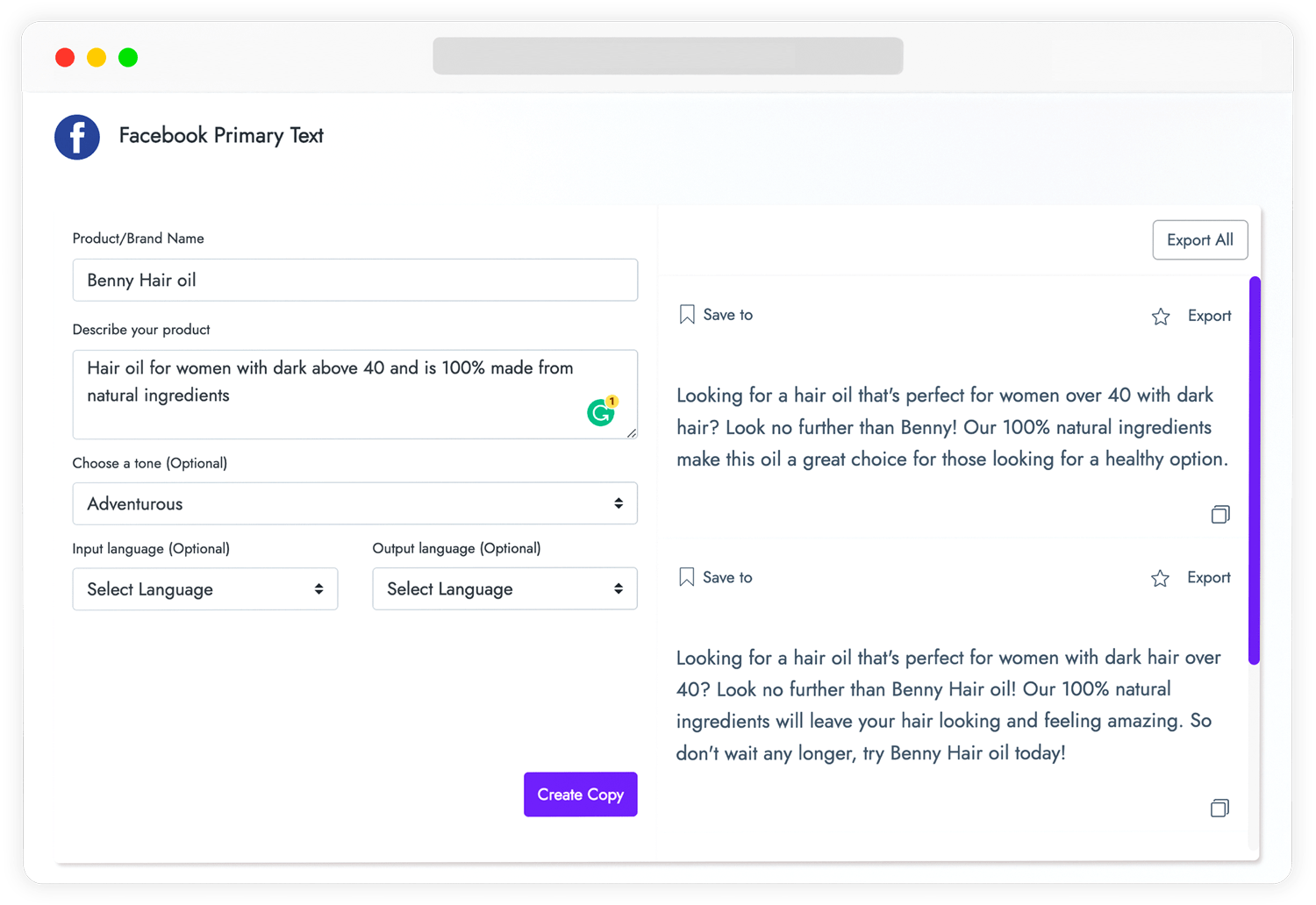1316x905 pixels.
Task: Click the Facebook logo icon
Action: [77, 137]
